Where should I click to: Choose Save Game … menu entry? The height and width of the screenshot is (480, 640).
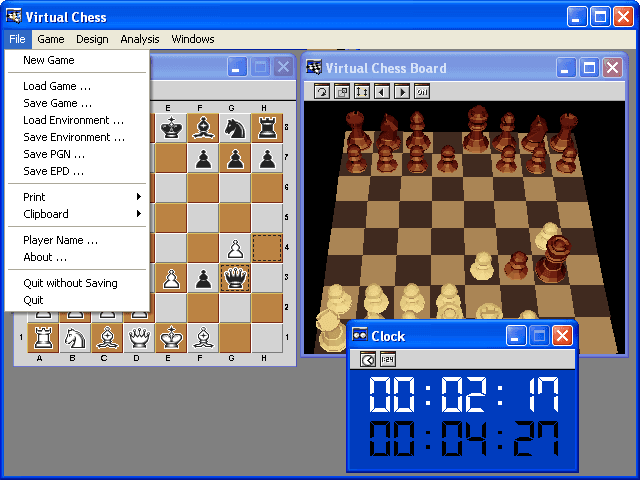77,103
